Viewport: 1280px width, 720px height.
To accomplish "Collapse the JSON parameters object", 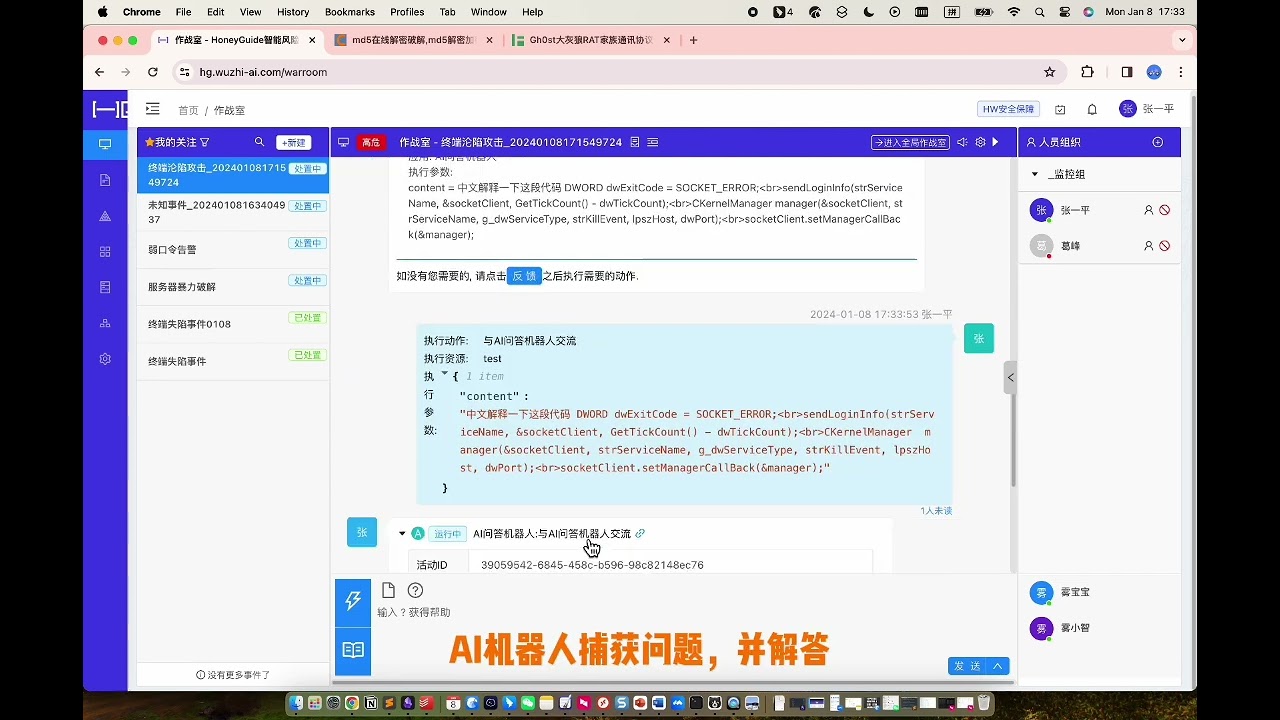I will [444, 374].
